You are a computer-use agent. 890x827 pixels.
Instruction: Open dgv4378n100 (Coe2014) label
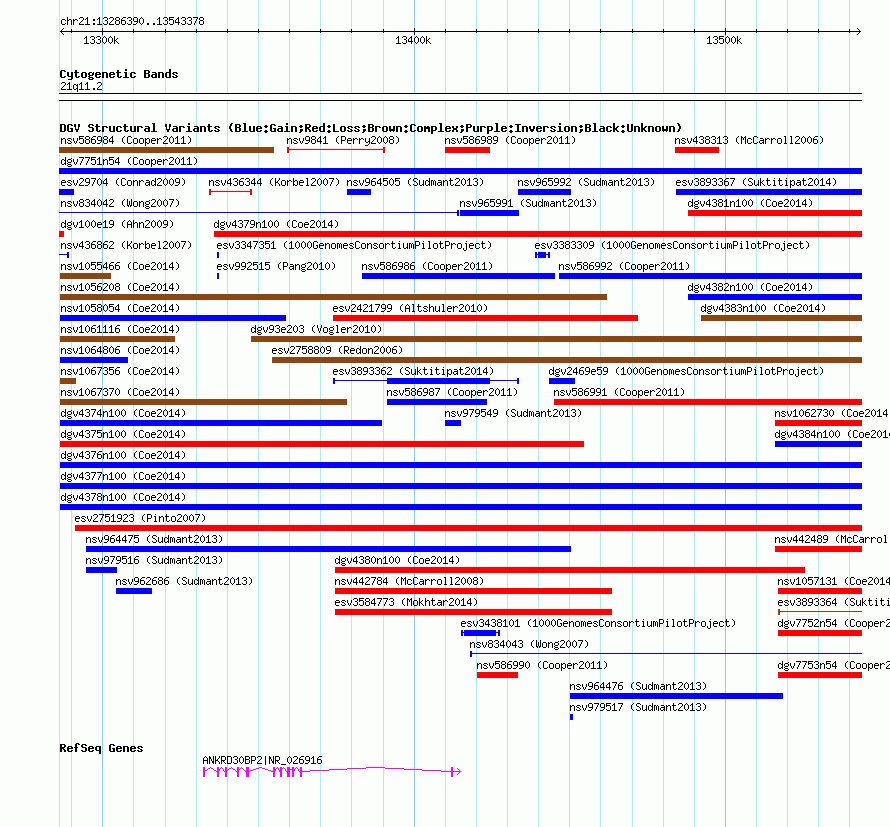tap(123, 497)
